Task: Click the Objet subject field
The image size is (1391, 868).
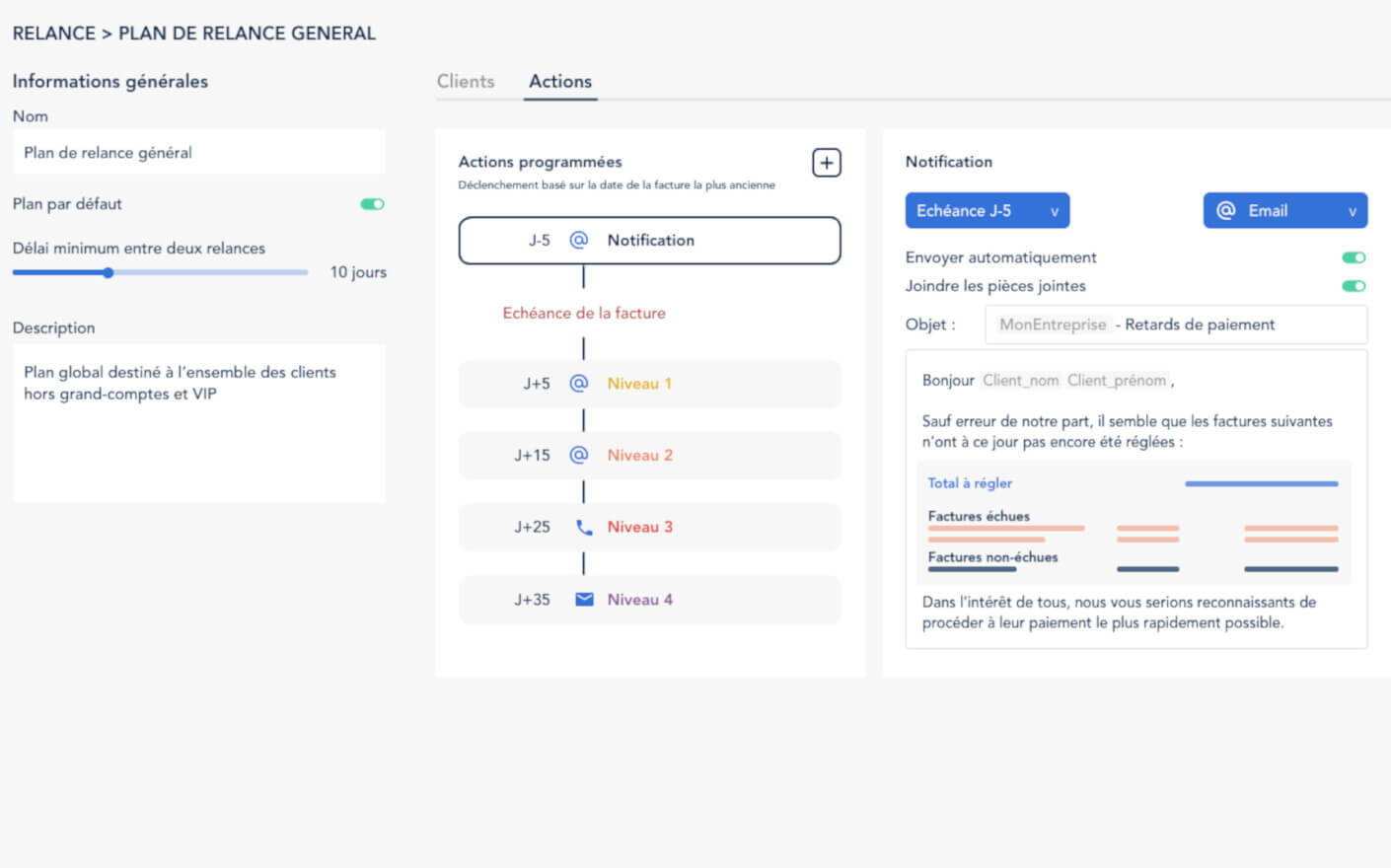Action: pyautogui.click(x=1176, y=325)
